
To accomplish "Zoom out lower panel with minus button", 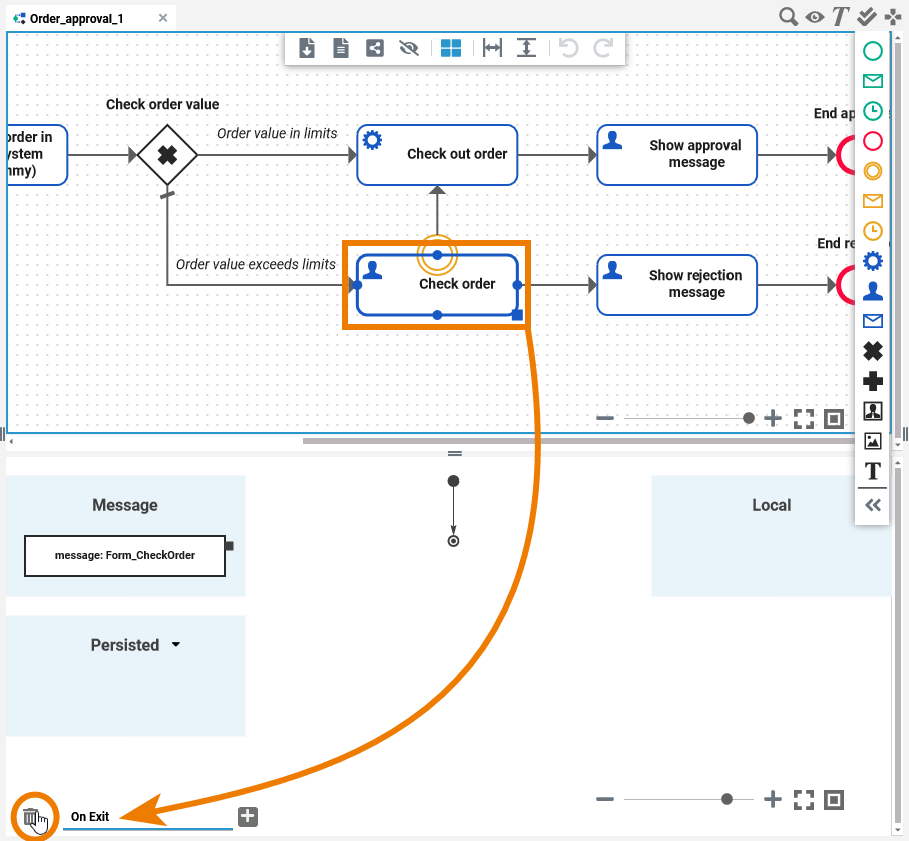I will click(x=605, y=799).
